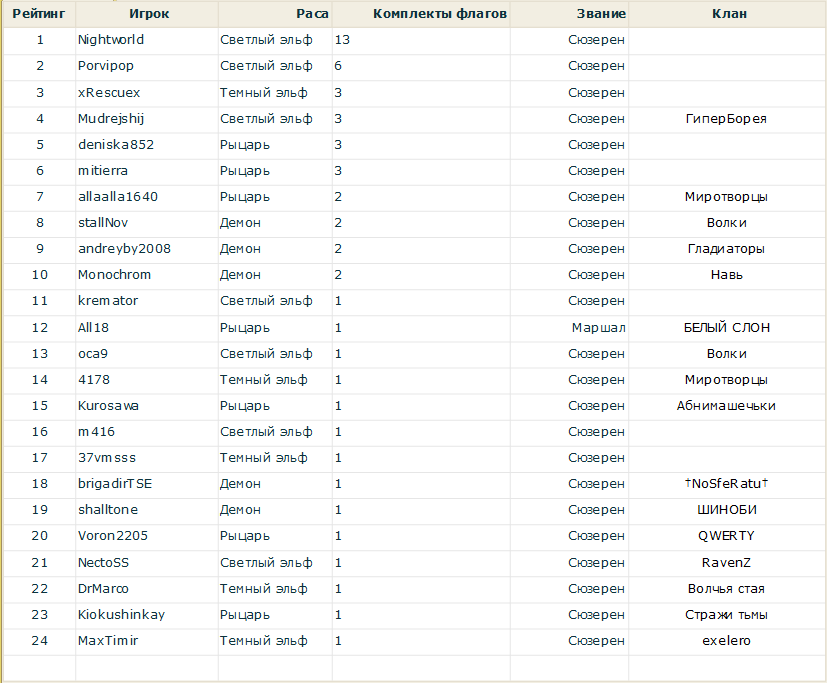The width and height of the screenshot is (827, 683).
Task: Click the Звание column header
Action: 601,14
